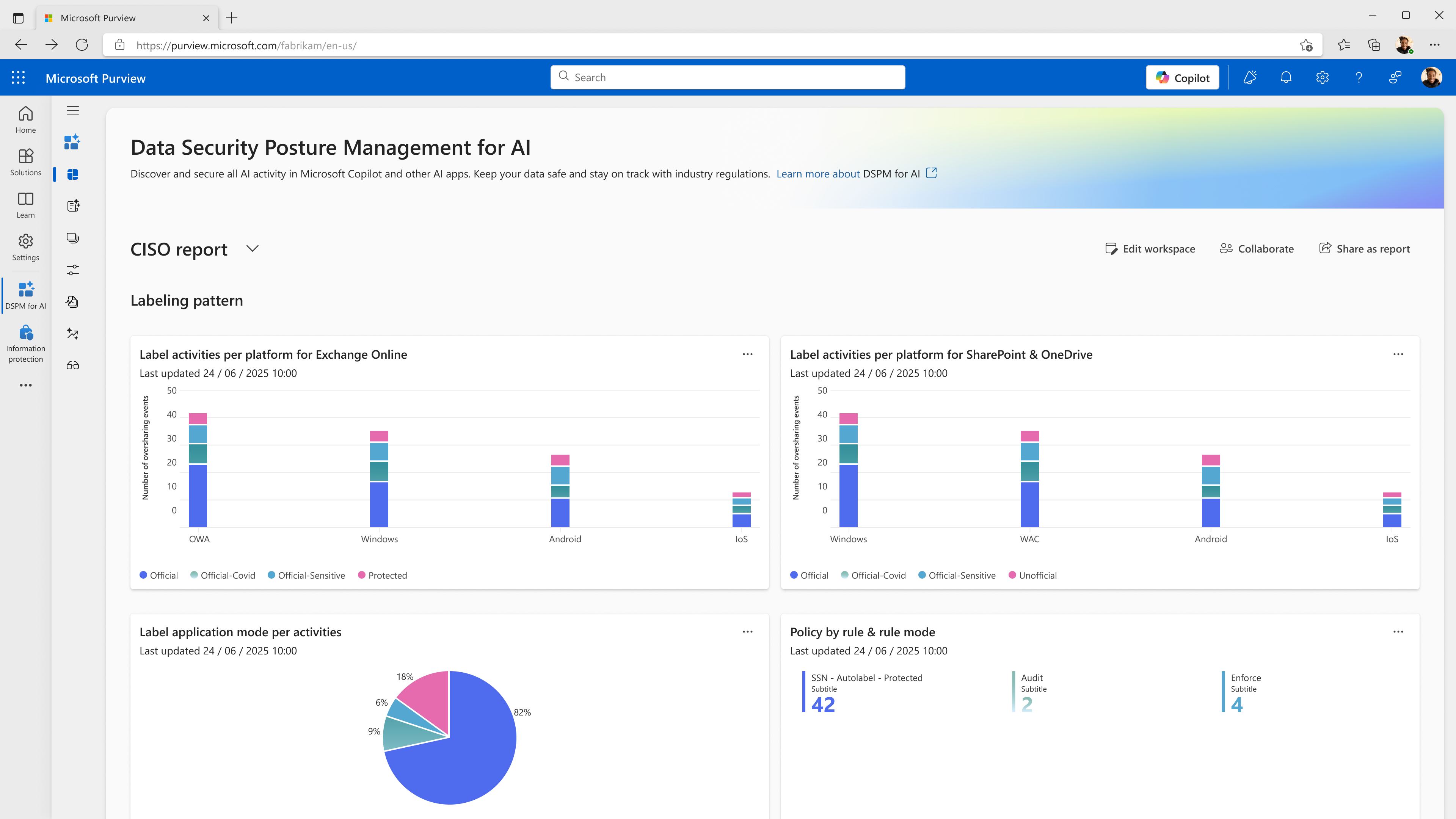Open Settings in left navigation
The height and width of the screenshot is (819, 1456).
click(x=25, y=247)
